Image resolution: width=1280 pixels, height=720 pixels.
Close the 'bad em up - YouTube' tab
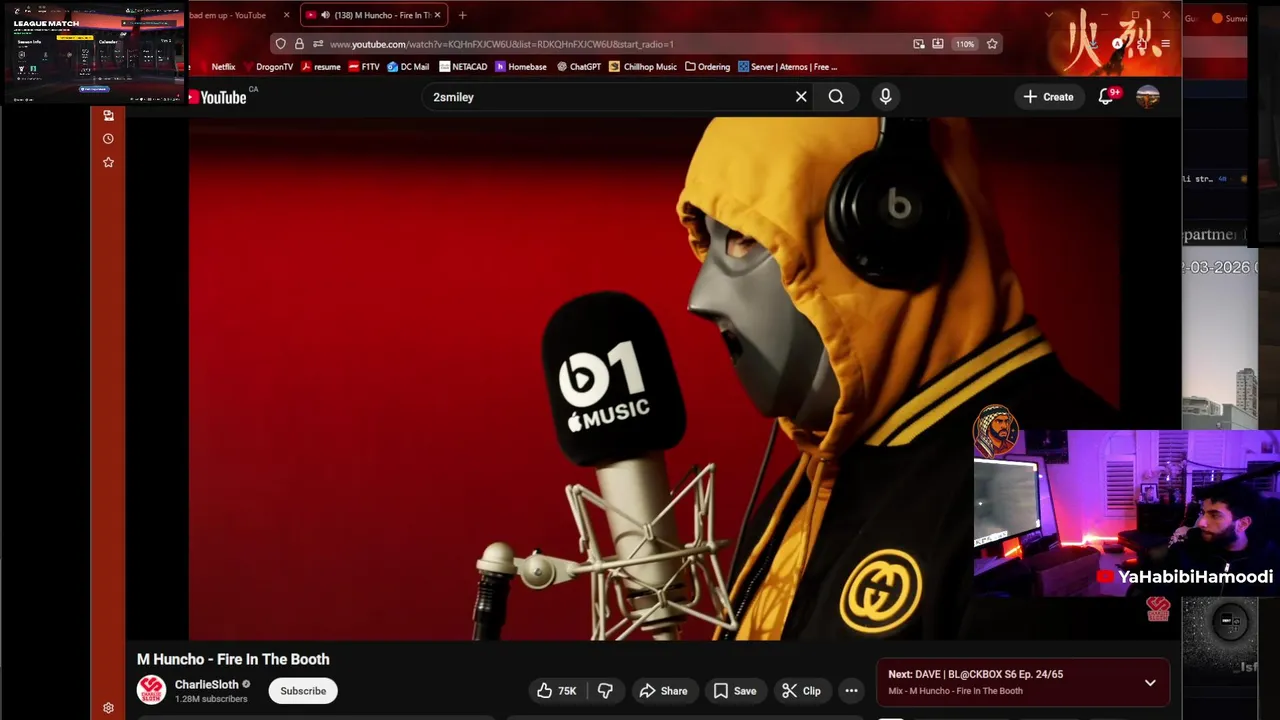(x=286, y=15)
